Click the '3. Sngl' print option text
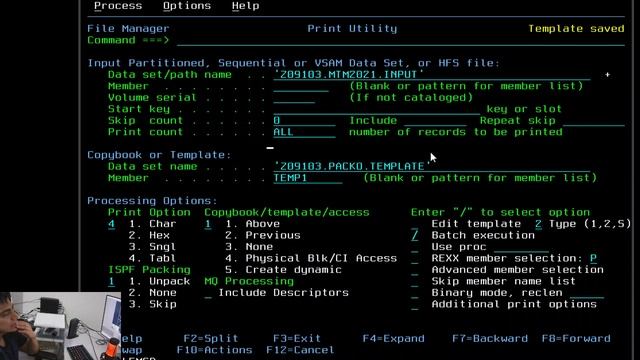Image resolution: width=640 pixels, height=360 pixels. pyautogui.click(x=153, y=247)
